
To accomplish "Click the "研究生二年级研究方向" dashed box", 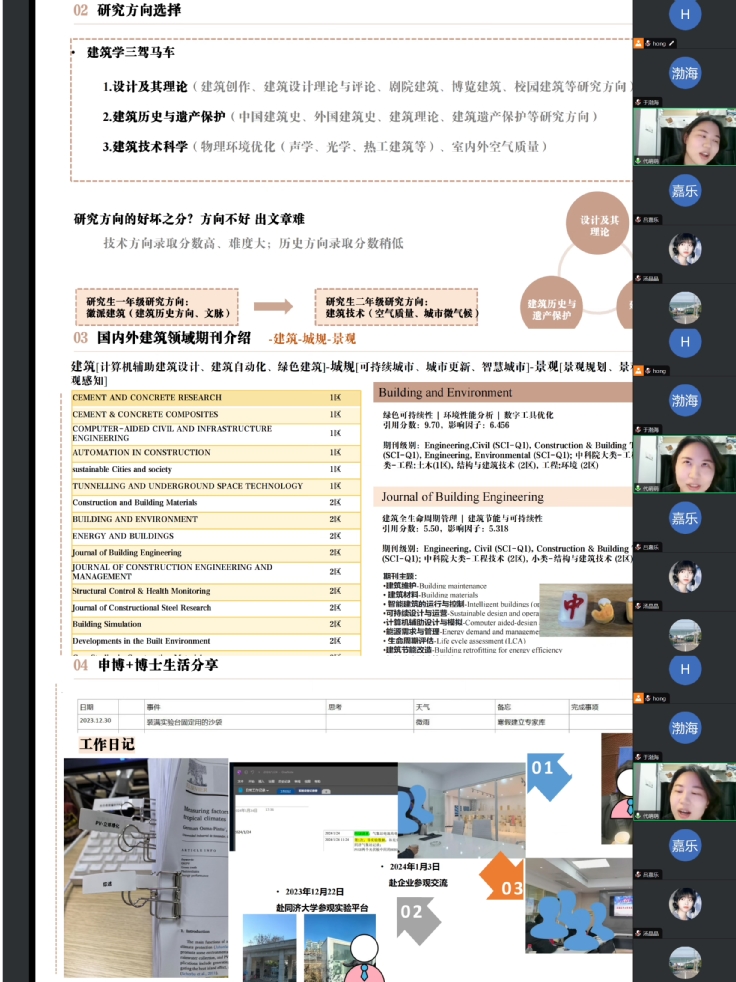I will pos(396,307).
